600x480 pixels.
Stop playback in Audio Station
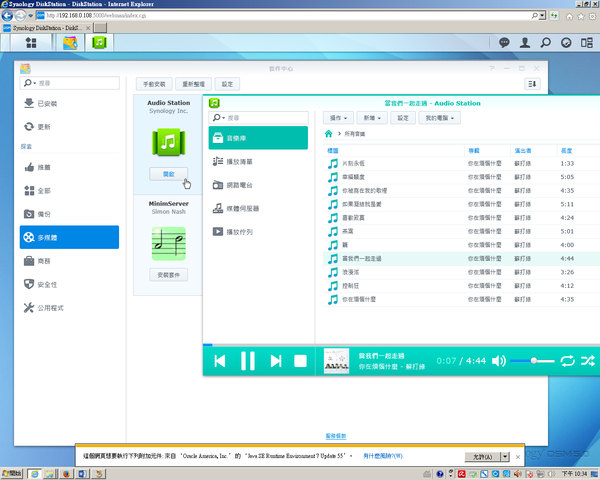tap(299, 360)
